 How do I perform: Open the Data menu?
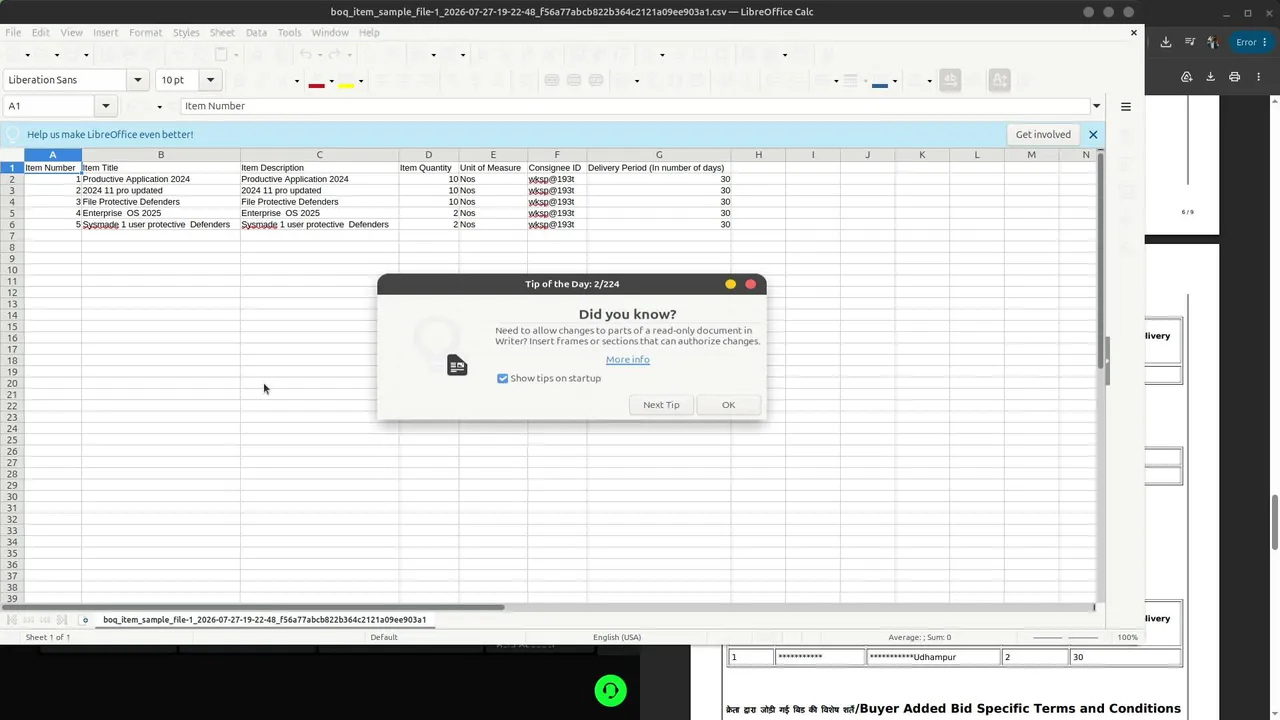(256, 33)
